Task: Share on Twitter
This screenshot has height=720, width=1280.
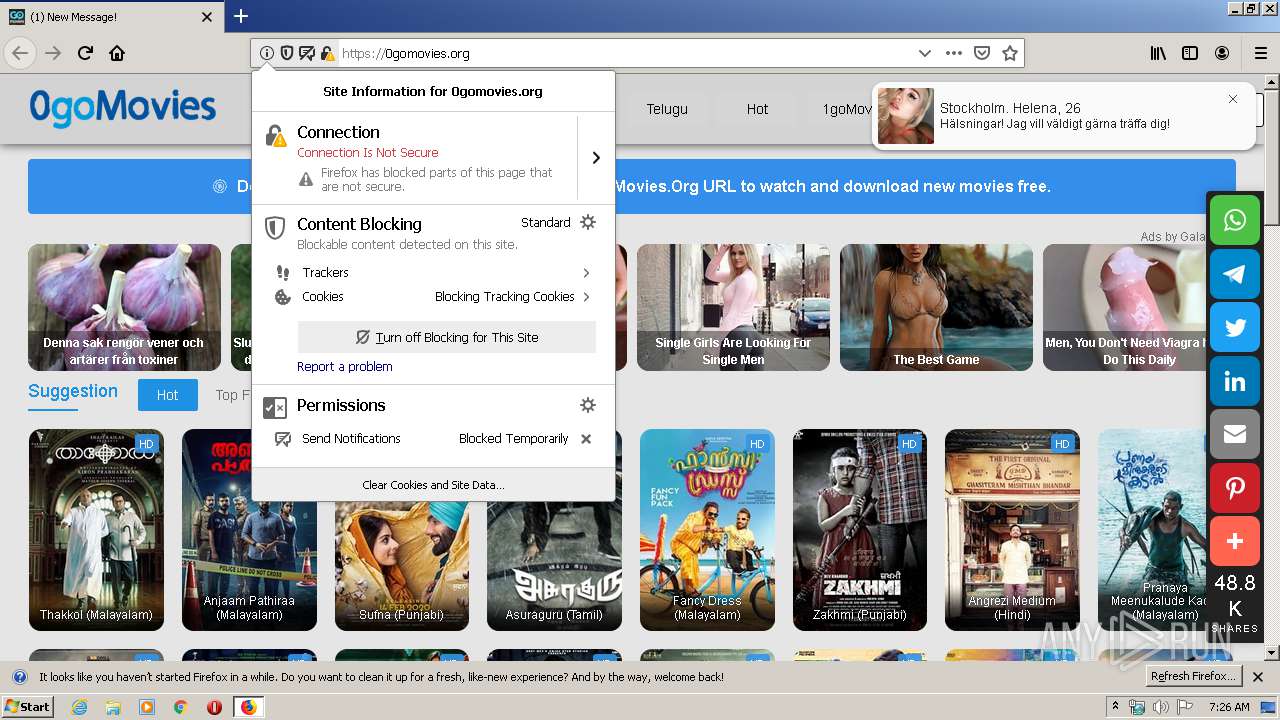Action: pos(1235,327)
